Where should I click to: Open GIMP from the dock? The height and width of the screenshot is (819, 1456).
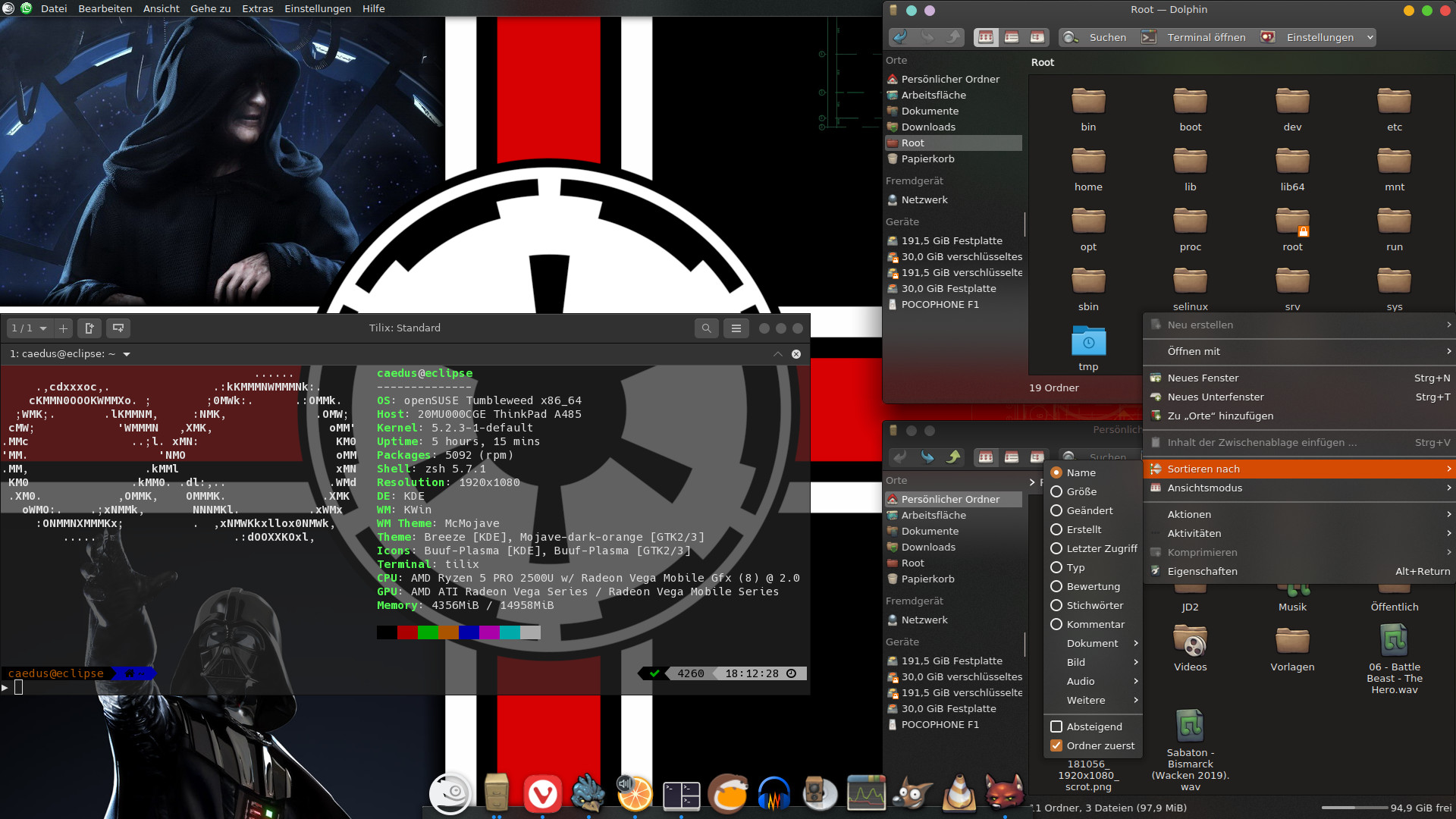coord(912,794)
